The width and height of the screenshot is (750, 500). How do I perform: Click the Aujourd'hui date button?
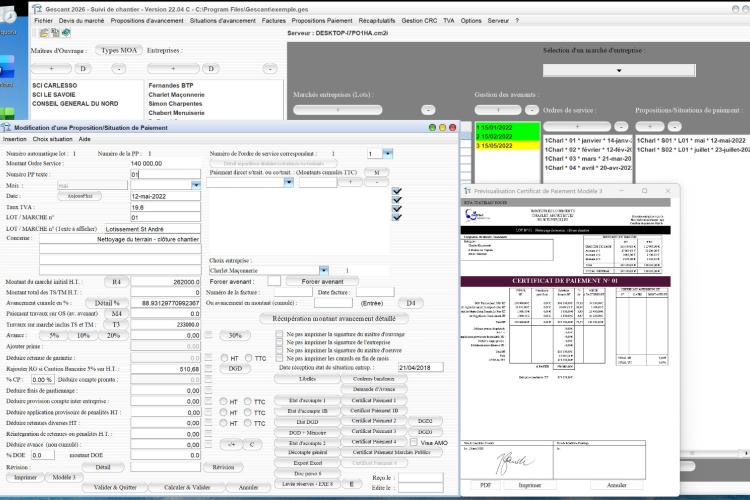click(x=79, y=196)
